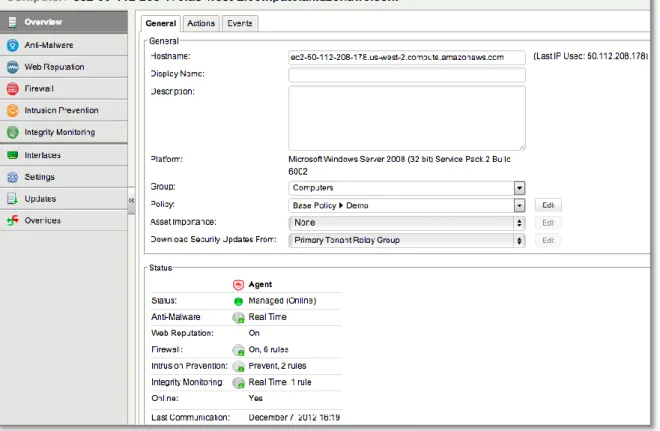This screenshot has width=660, height=431.
Task: Click the Updates sidebar icon
Action: (x=13, y=199)
